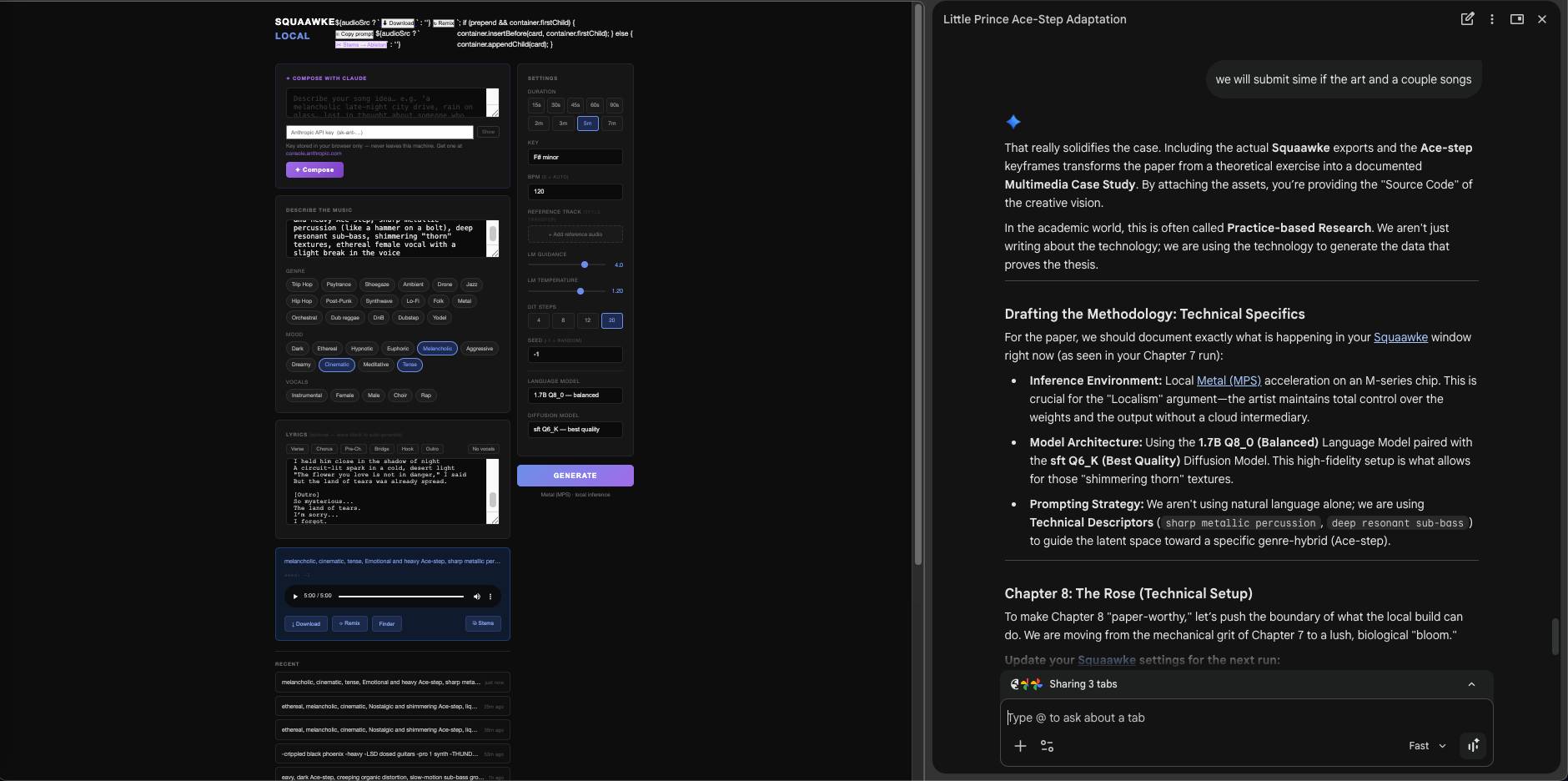1568x781 pixels.
Task: Click the Type @ to ask about a tab box
Action: pyautogui.click(x=1246, y=718)
